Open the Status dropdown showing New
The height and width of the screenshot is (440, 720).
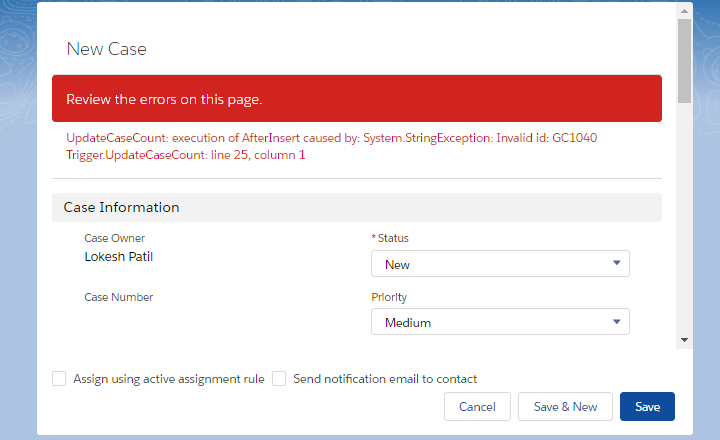pyautogui.click(x=490, y=264)
